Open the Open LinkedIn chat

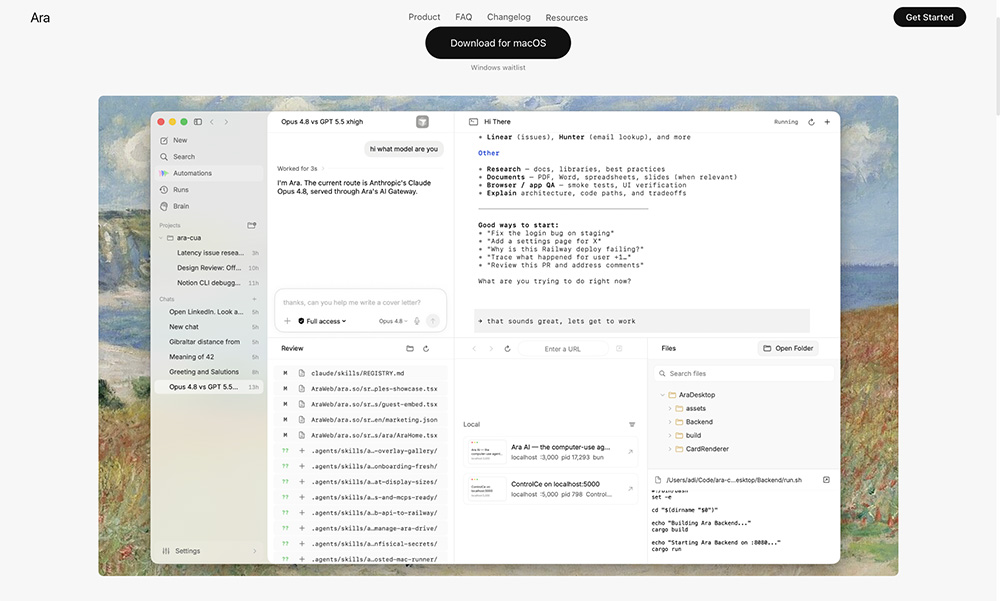tap(209, 312)
